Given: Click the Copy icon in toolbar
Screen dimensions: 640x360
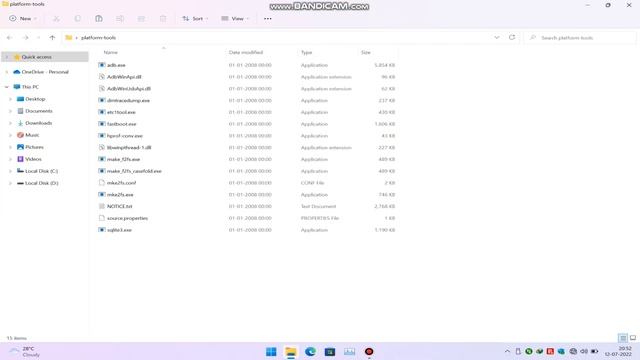Looking at the screenshot, I should tap(78, 19).
